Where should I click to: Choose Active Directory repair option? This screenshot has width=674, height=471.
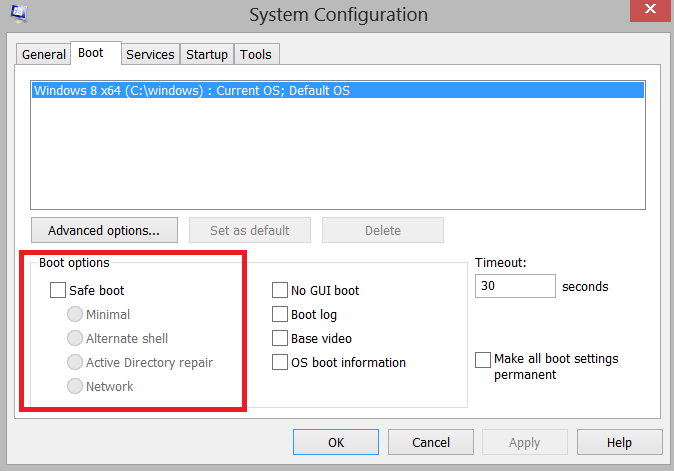[75, 362]
